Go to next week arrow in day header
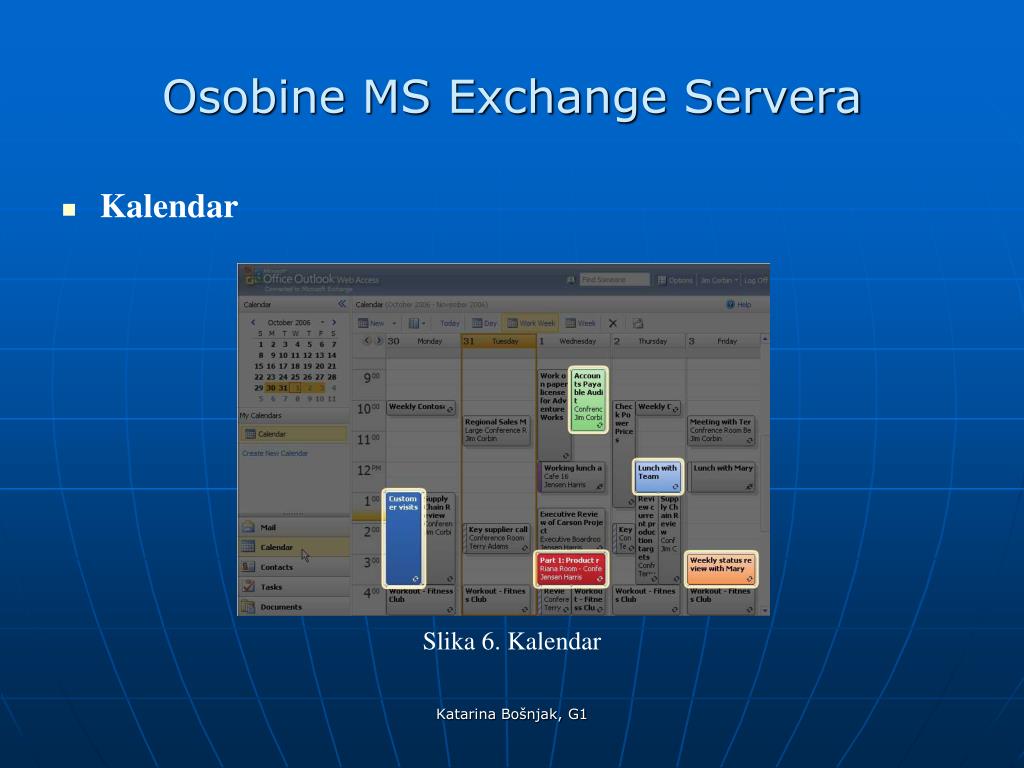 (x=378, y=341)
